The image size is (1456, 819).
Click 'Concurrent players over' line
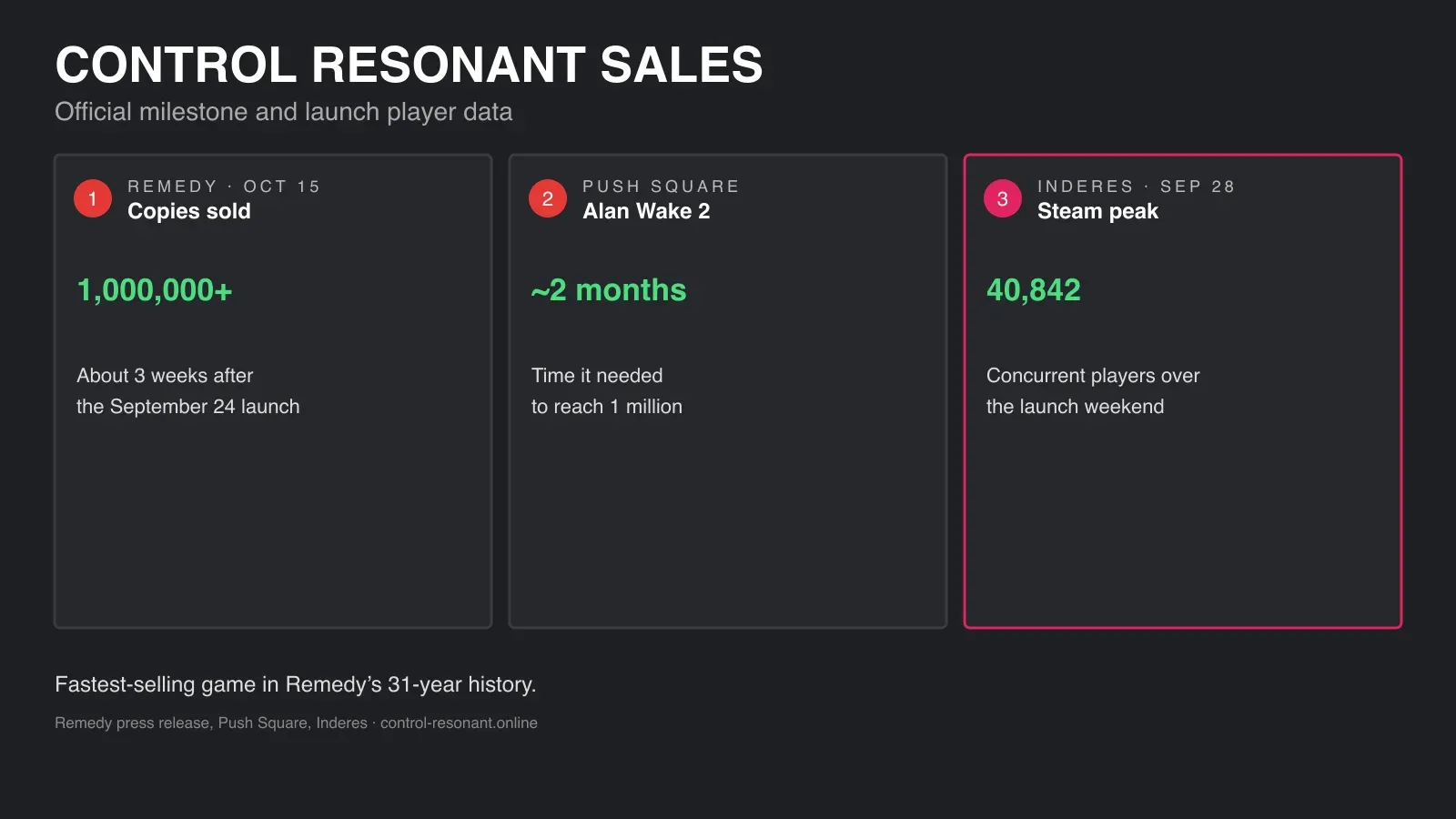(1093, 376)
